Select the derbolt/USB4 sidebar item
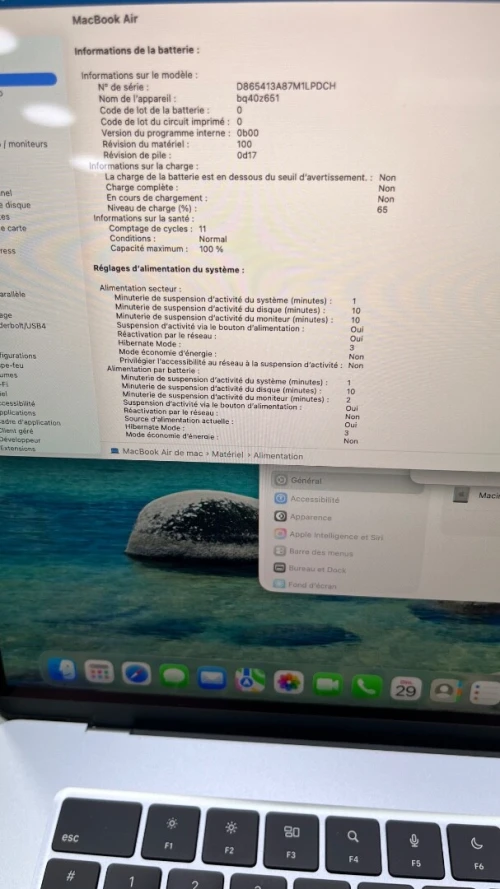This screenshot has height=889, width=500. click(x=23, y=327)
